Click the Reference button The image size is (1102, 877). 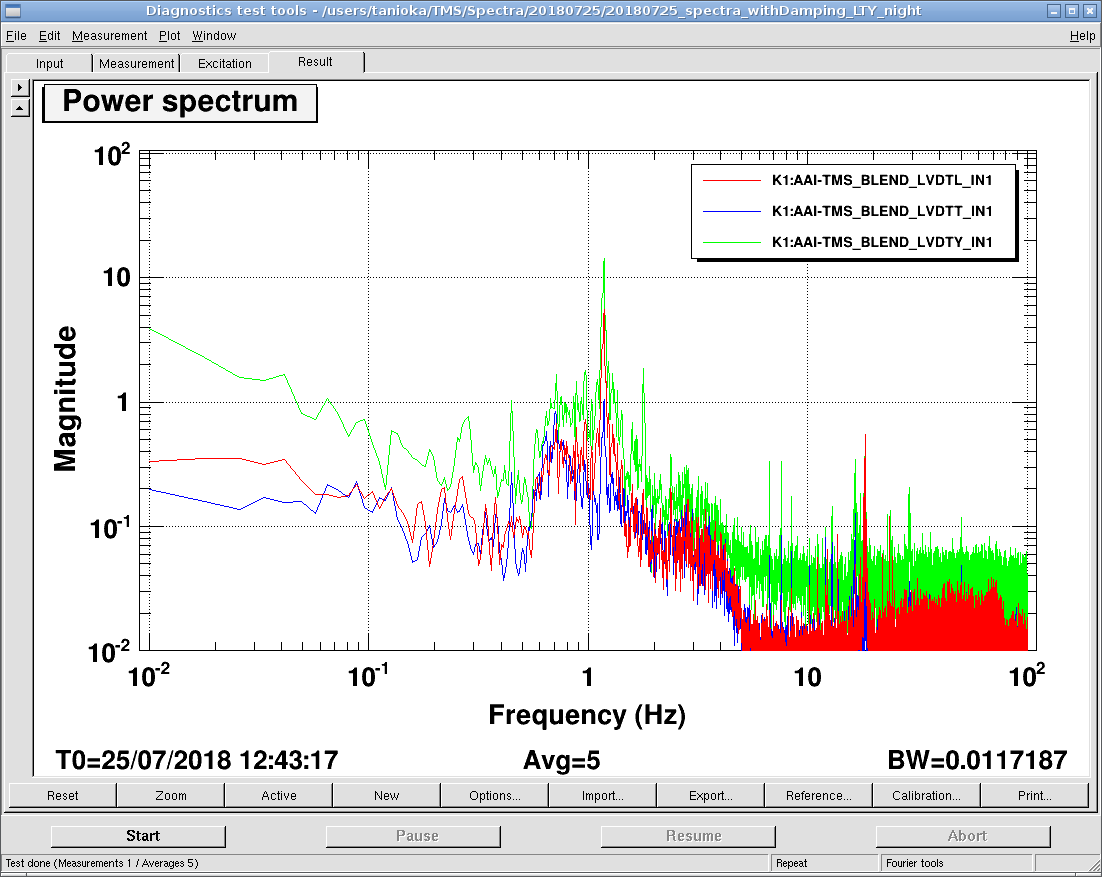coord(819,796)
